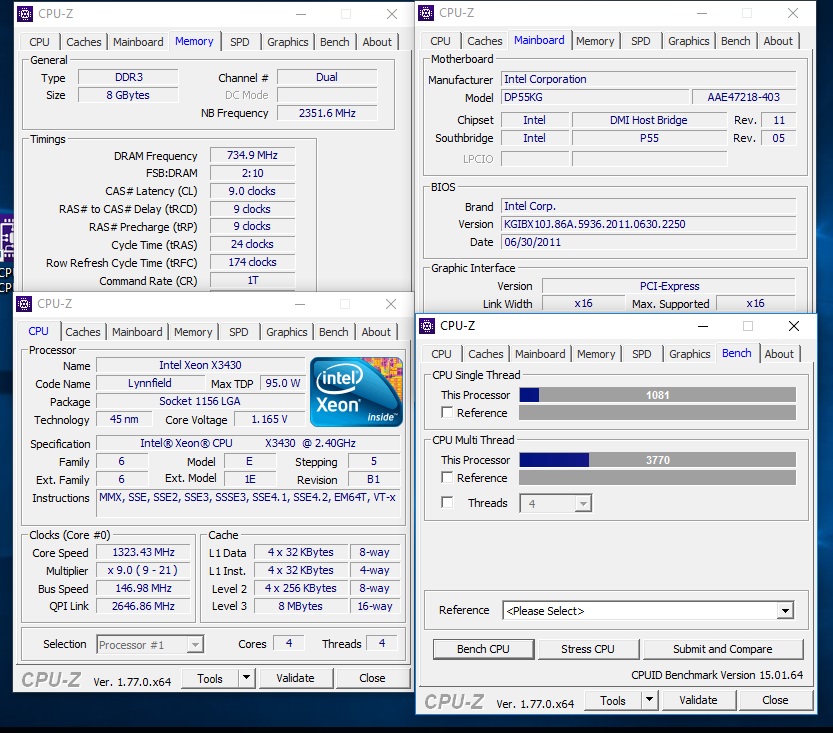Click Core Voltage value 1.165 V
833x733 pixels.
(x=269, y=419)
